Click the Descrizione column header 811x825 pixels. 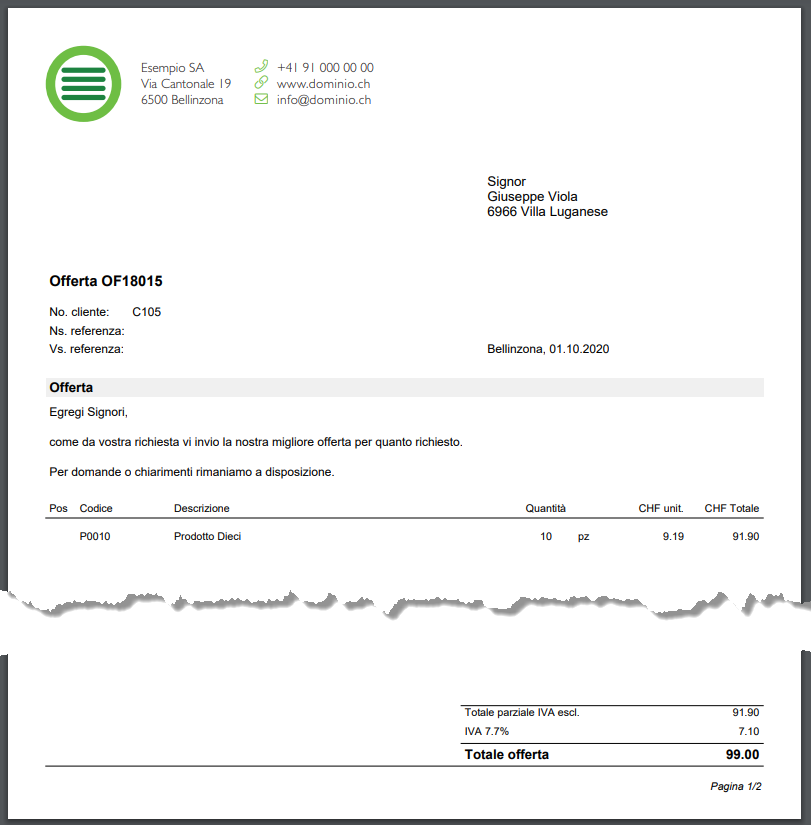pyautogui.click(x=201, y=509)
